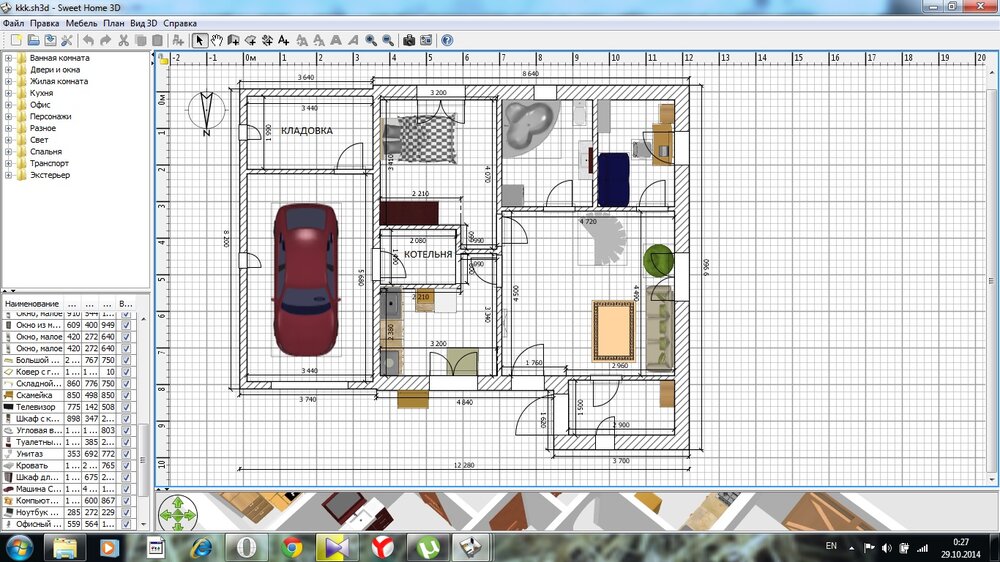Sort furniture list by Наименование column header
Image resolution: width=1000 pixels, height=562 pixels.
pyautogui.click(x=32, y=304)
